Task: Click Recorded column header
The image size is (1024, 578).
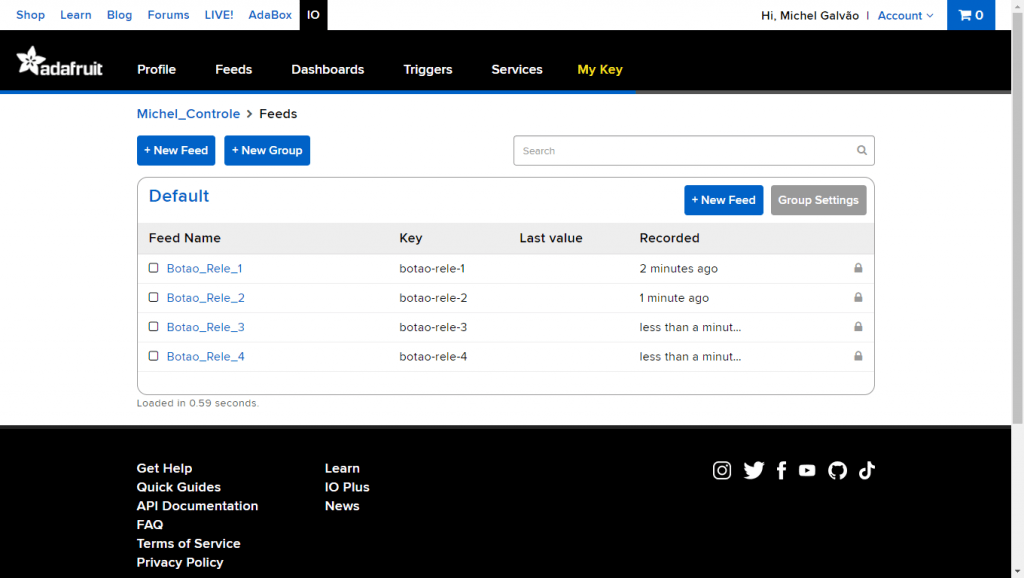Action: pos(669,238)
